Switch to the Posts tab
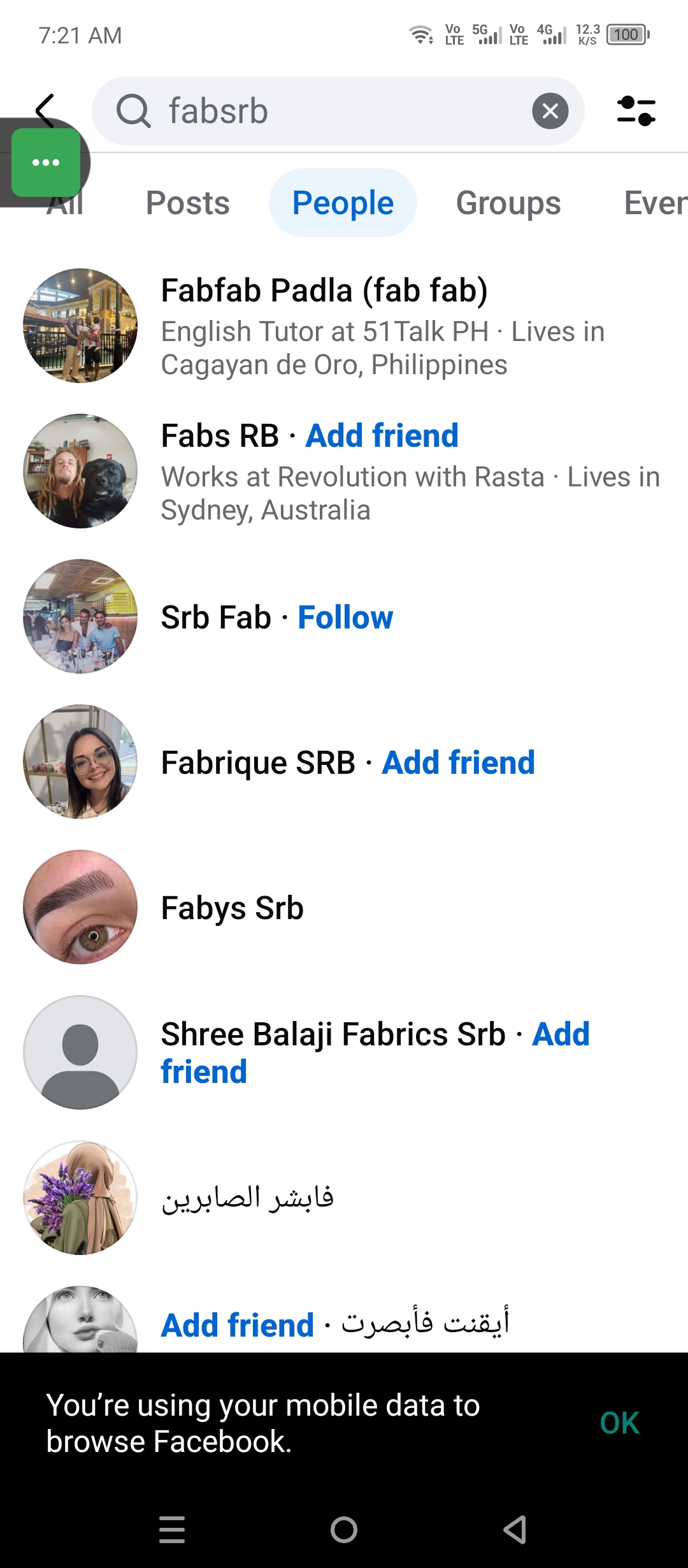 [x=187, y=203]
